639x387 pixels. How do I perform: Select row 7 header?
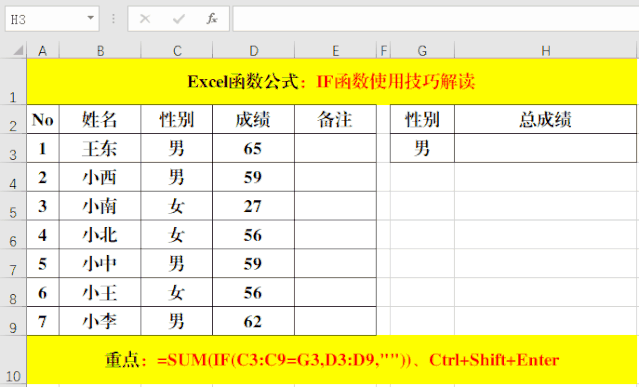coord(13,264)
